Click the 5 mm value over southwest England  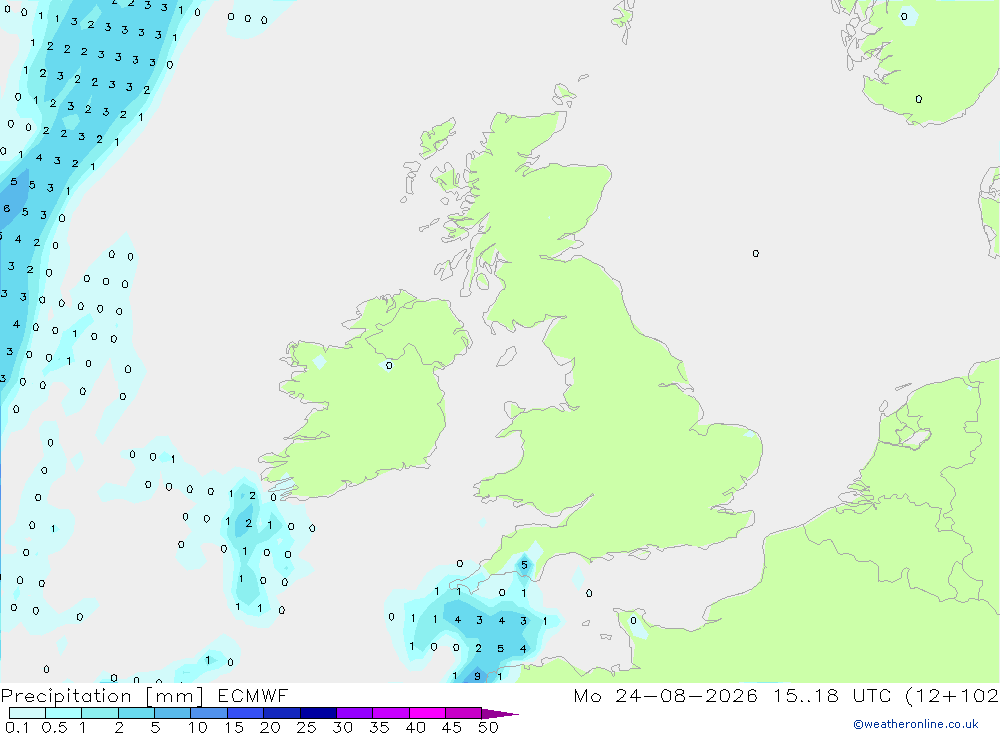pyautogui.click(x=524, y=565)
